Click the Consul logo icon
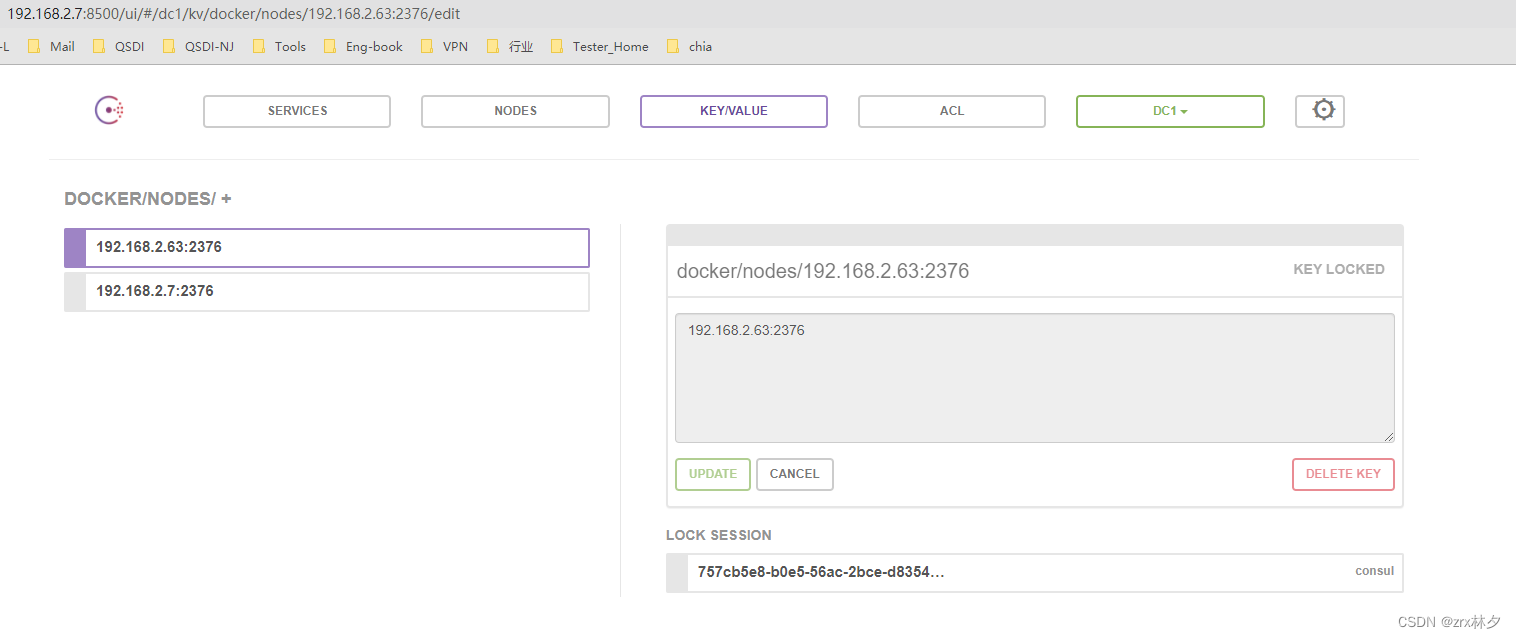 pos(109,111)
